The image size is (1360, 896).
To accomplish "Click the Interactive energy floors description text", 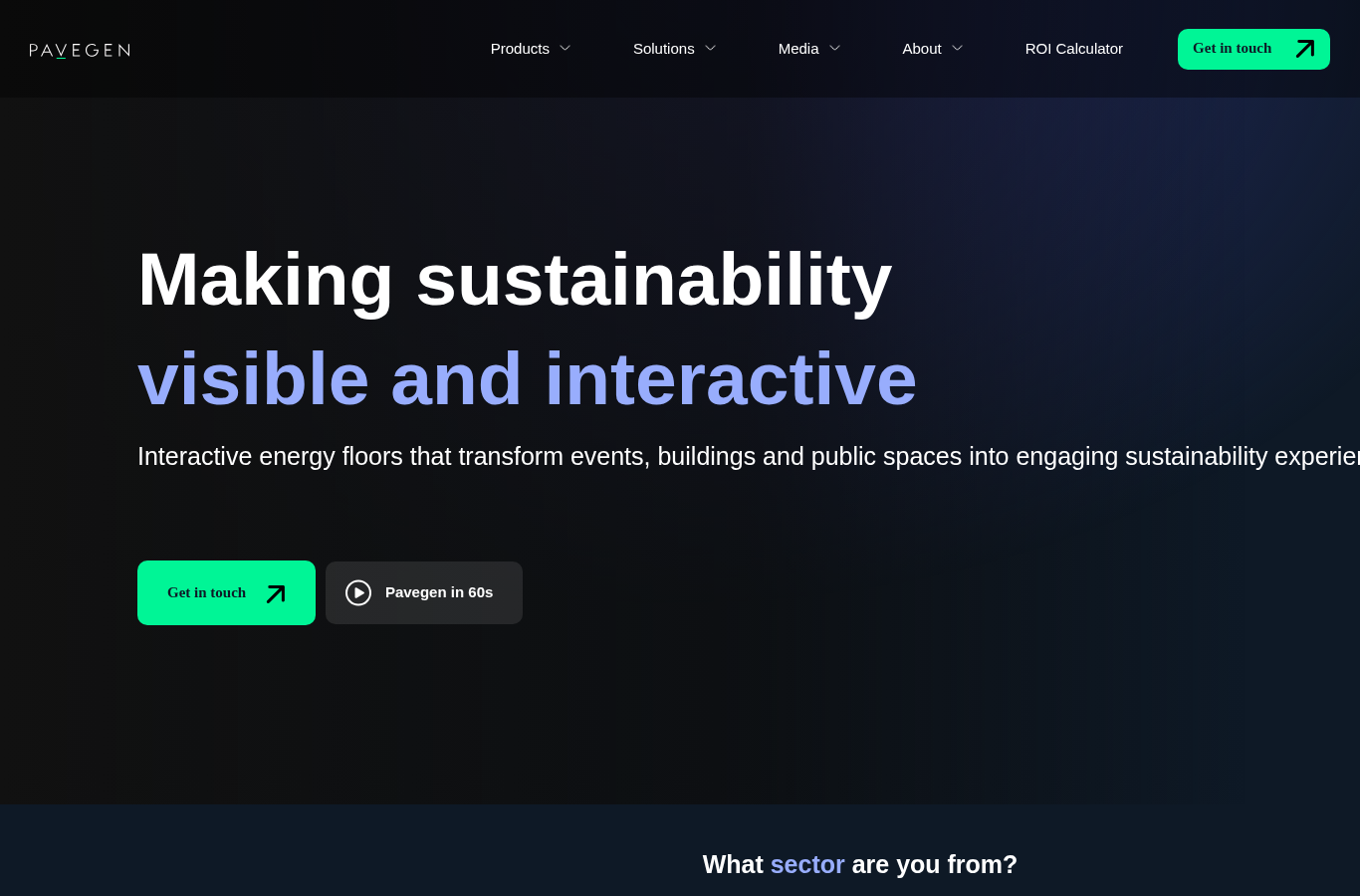I will tap(749, 456).
